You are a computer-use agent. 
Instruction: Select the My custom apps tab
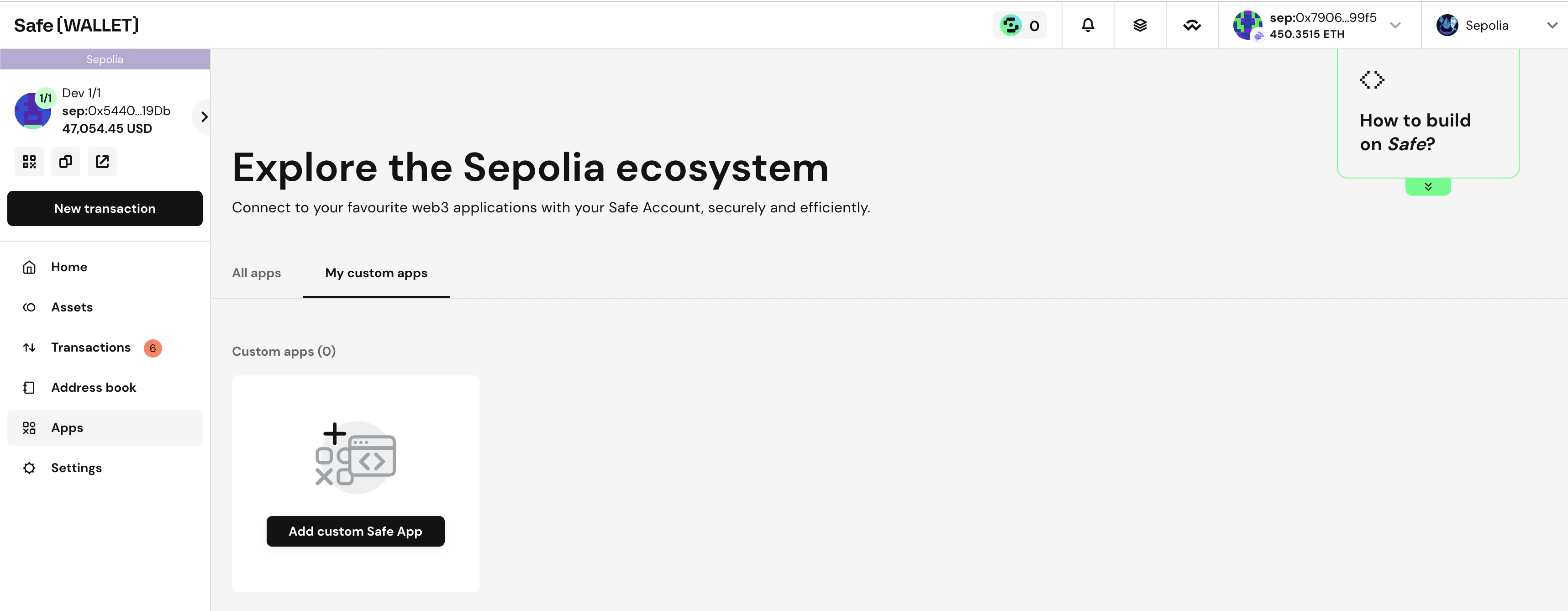(x=376, y=273)
